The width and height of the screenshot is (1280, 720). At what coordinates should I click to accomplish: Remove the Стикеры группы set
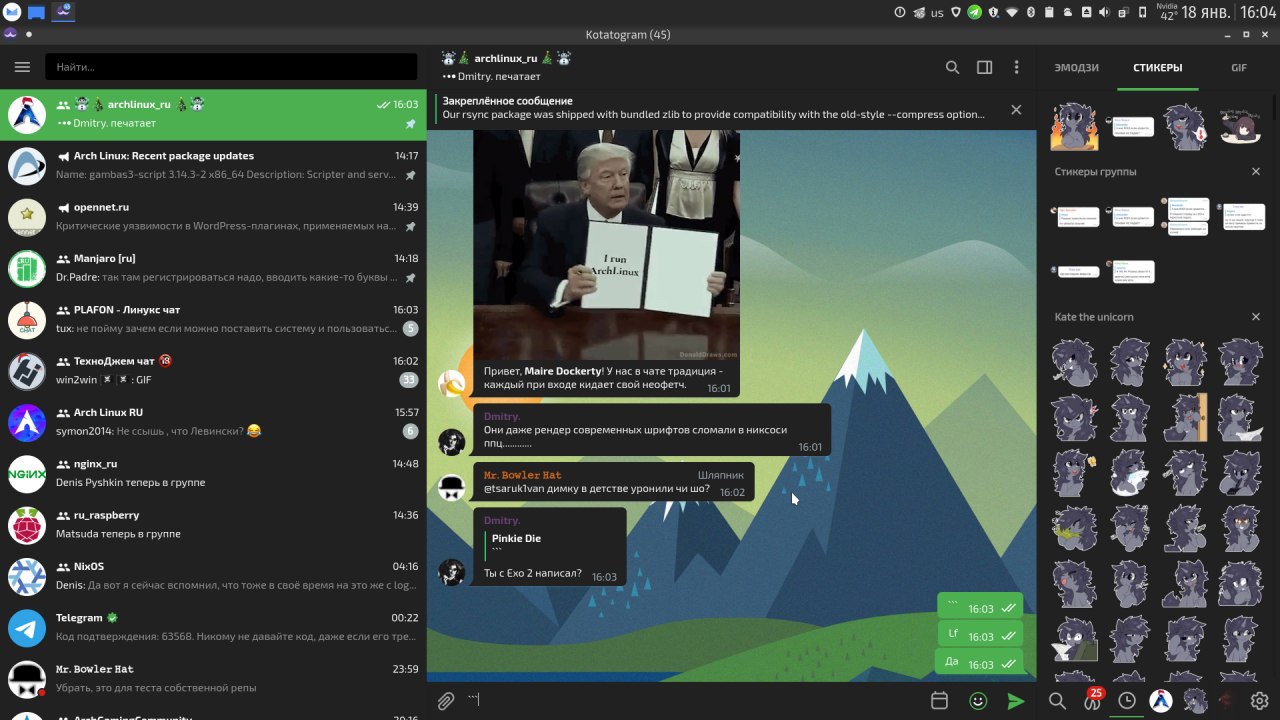coord(1256,172)
